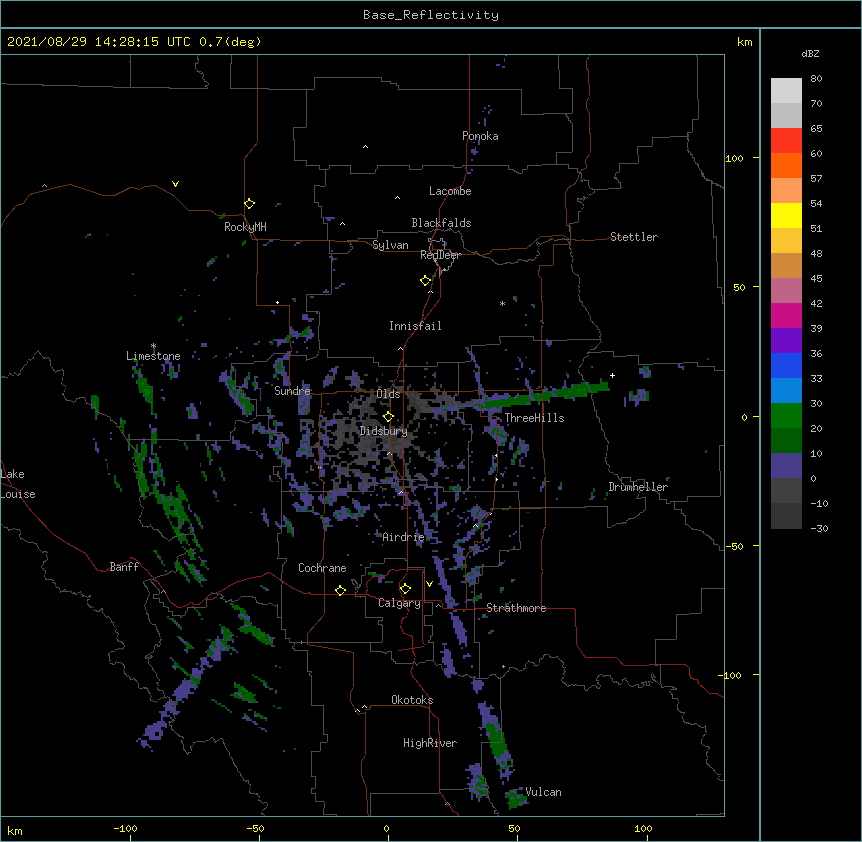
Task: Select the yellow diamond marker at Olds
Action: point(388,416)
